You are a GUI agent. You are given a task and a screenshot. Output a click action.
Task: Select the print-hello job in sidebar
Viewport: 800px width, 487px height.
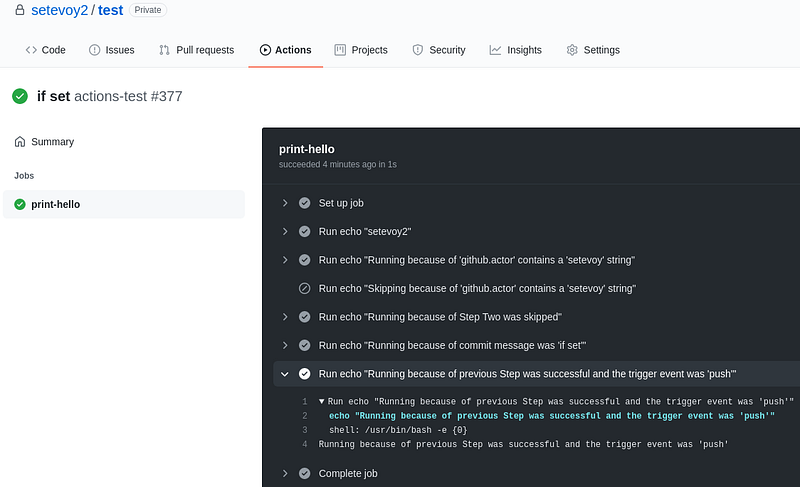[x=124, y=204]
